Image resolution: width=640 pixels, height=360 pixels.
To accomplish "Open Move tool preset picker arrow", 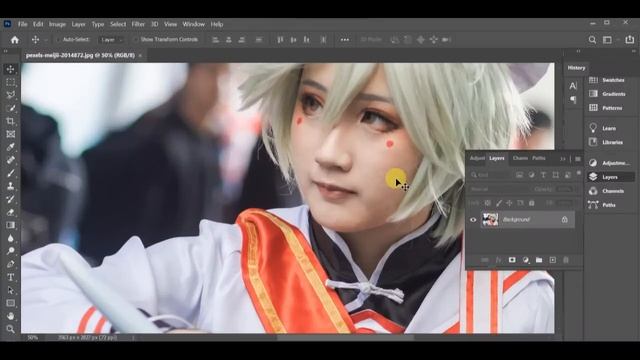I will (x=46, y=40).
